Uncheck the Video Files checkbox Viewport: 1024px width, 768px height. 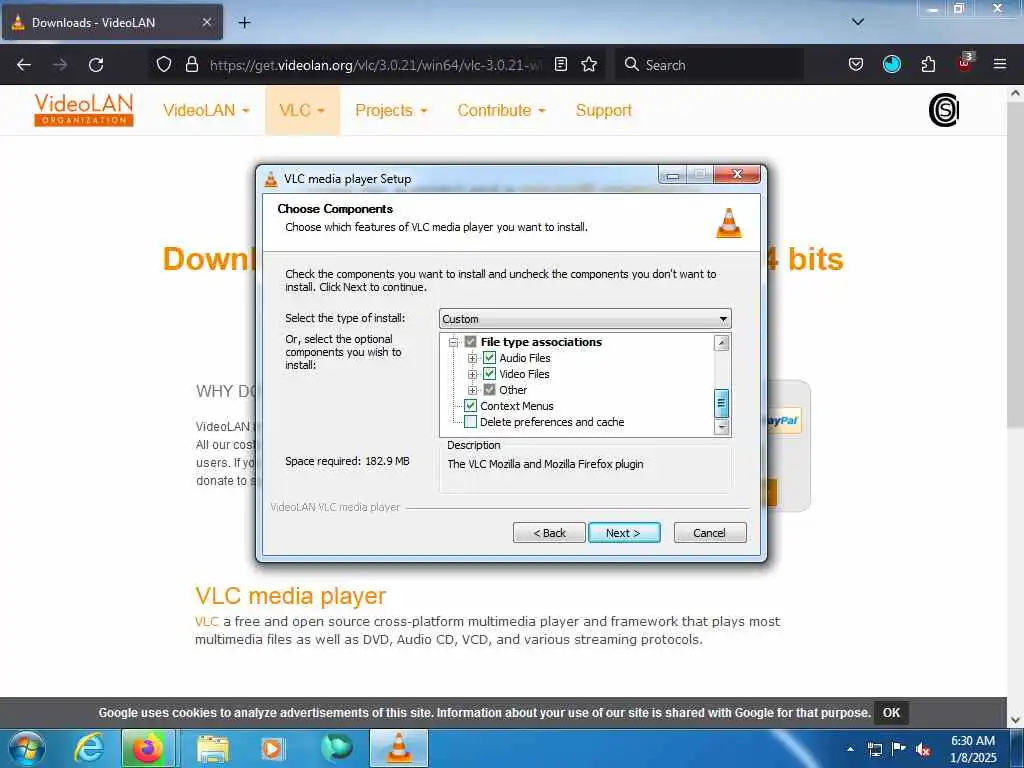(489, 374)
